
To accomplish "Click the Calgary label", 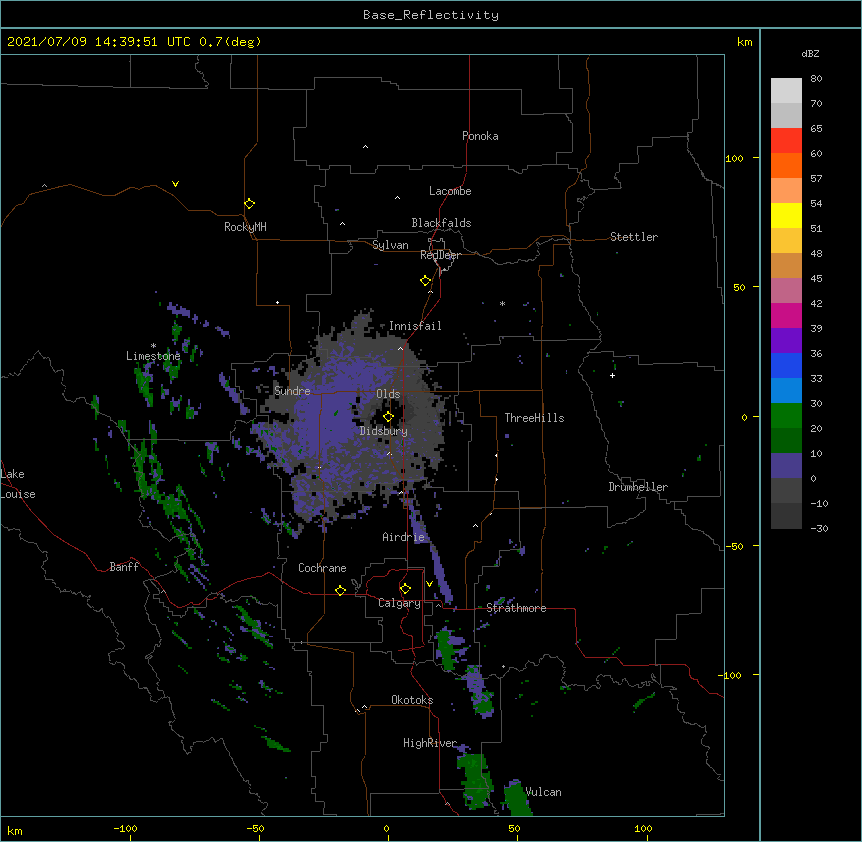I will point(399,603).
